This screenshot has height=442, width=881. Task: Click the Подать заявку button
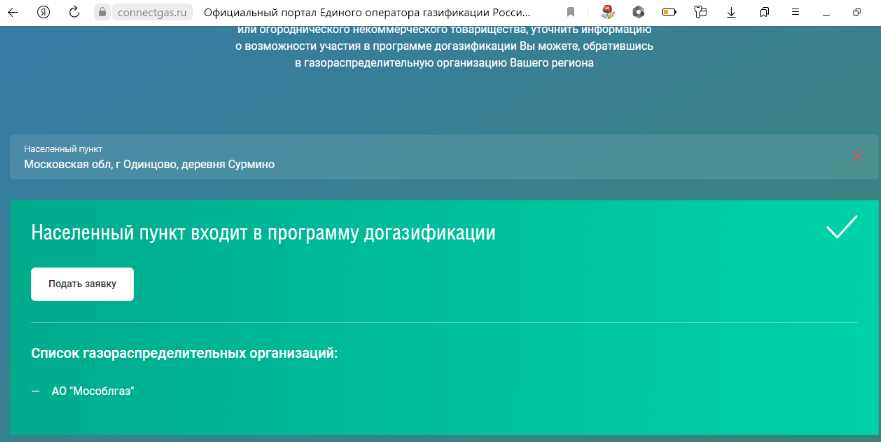coord(82,284)
